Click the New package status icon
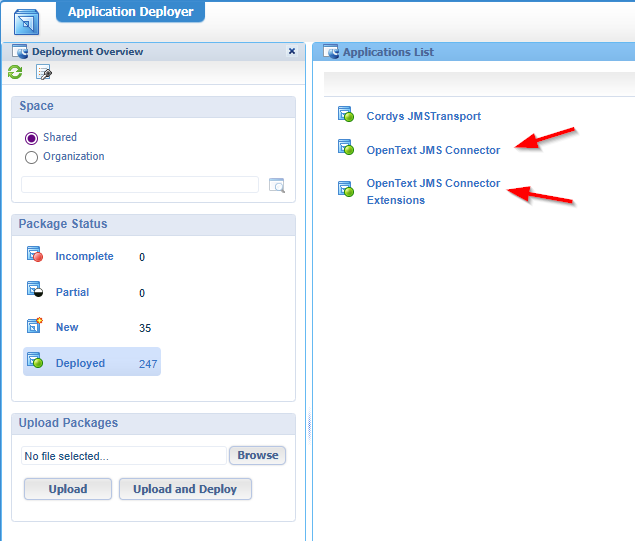Image resolution: width=635 pixels, height=541 pixels. point(35,327)
